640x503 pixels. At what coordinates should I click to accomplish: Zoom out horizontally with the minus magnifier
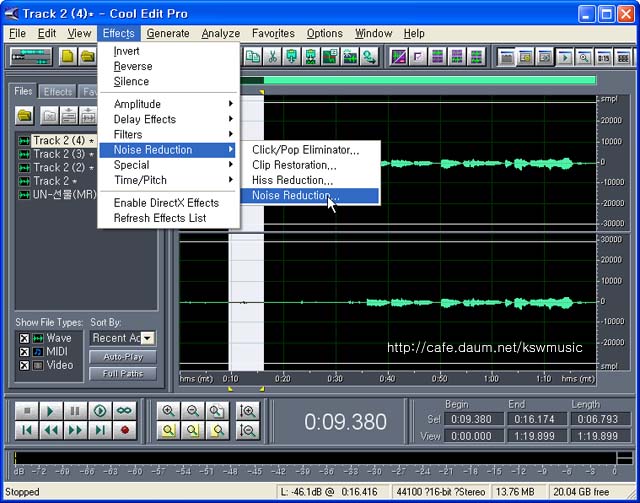click(193, 411)
